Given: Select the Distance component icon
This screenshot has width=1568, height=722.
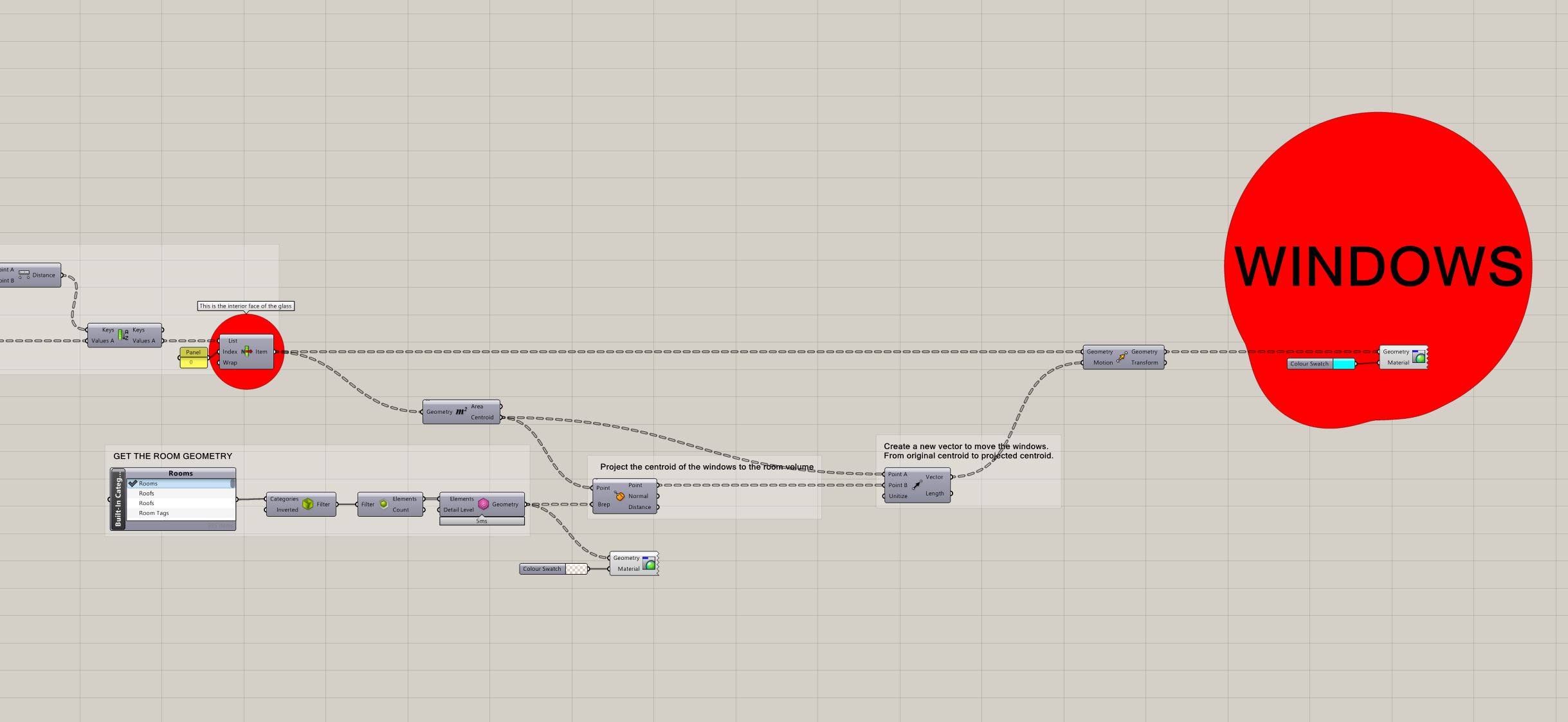Looking at the screenshot, I should 24,275.
